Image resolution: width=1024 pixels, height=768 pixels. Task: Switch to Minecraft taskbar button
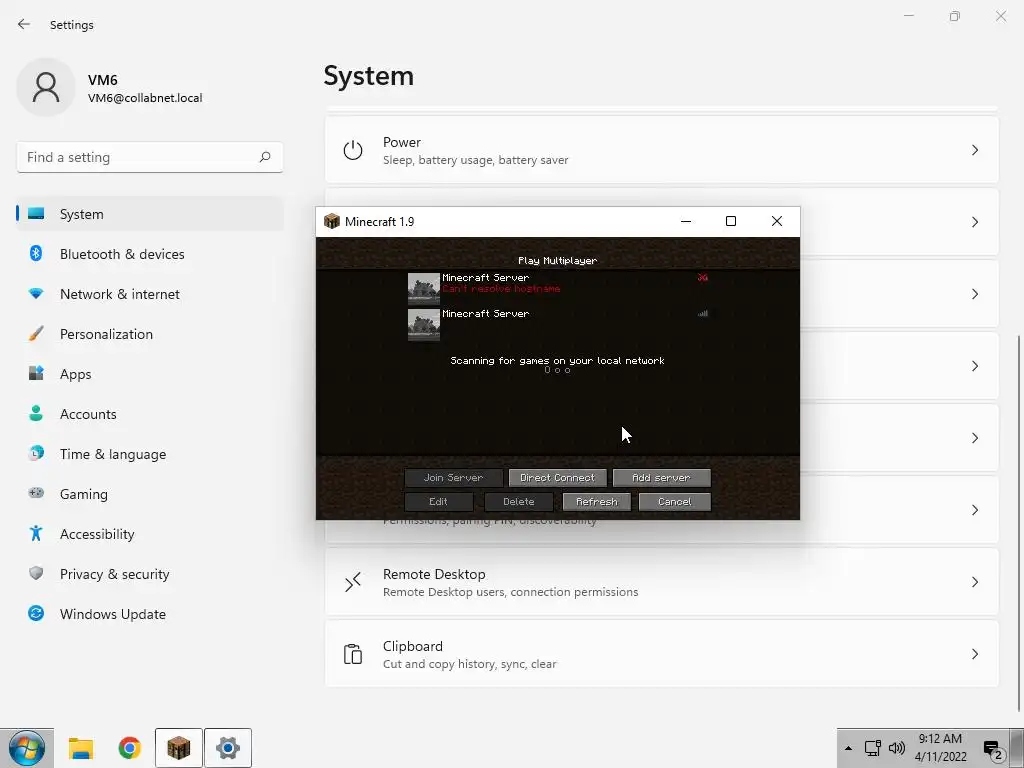click(179, 748)
